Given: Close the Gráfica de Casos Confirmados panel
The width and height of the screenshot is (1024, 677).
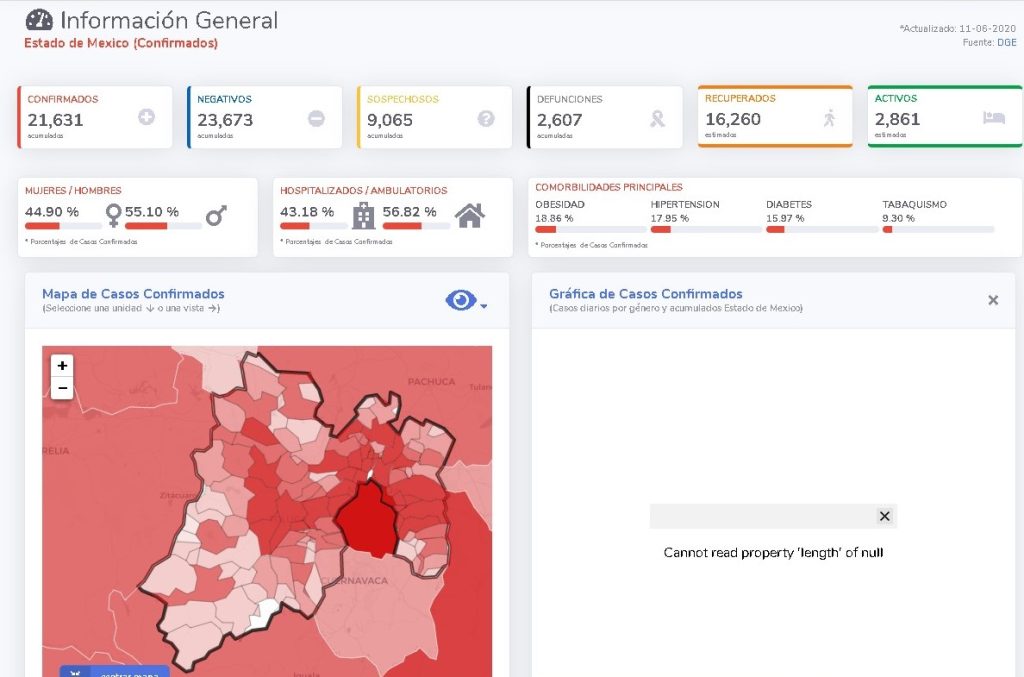Looking at the screenshot, I should point(993,300).
